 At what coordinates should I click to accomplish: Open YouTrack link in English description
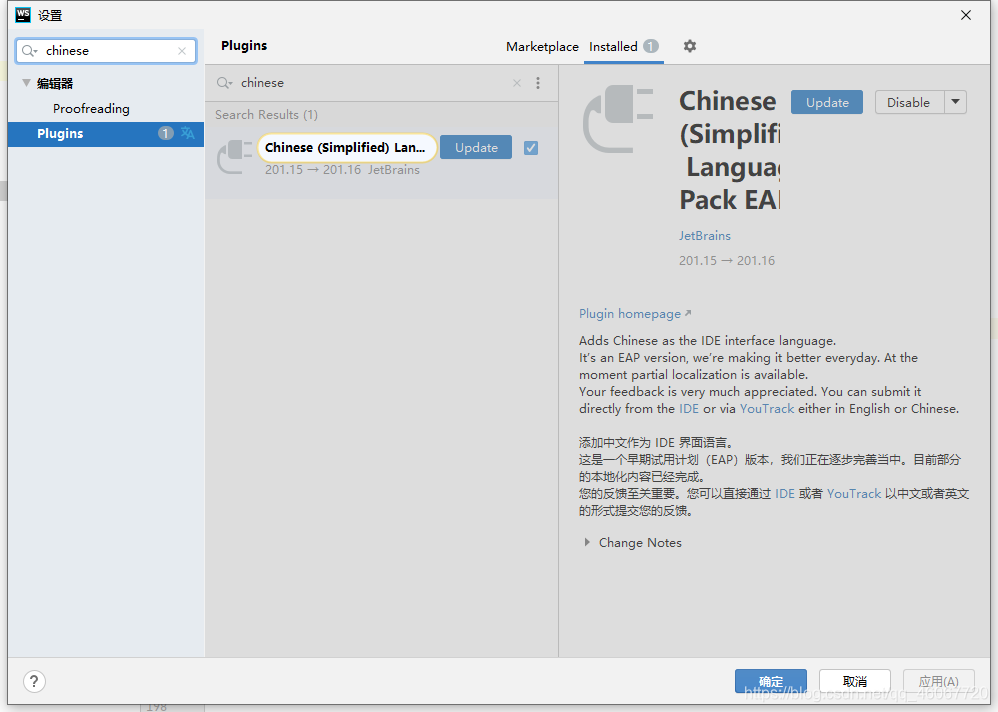[x=766, y=408]
